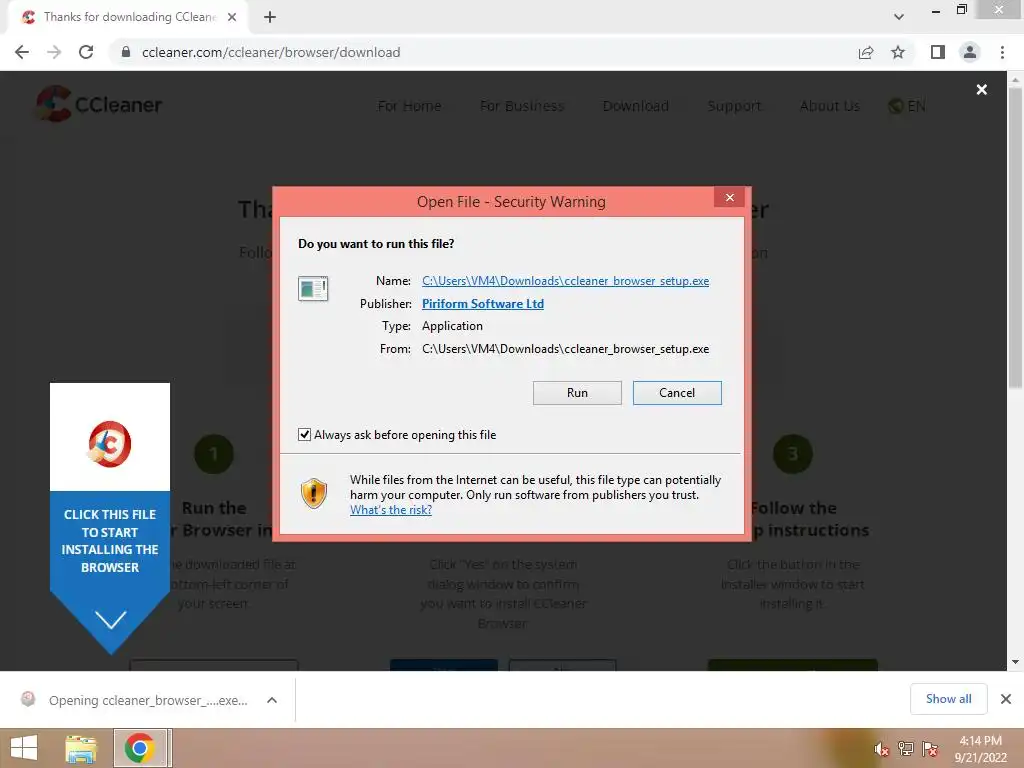Screen dimensions: 1024x768
Task: Click the browser forward arrow
Action: tap(54, 52)
